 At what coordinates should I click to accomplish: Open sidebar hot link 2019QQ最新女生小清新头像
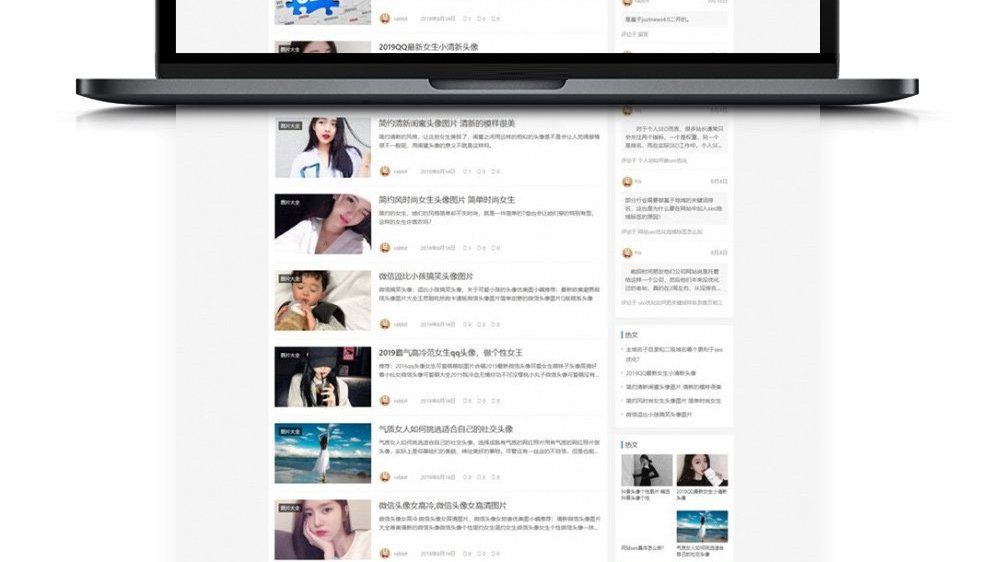[x=661, y=373]
